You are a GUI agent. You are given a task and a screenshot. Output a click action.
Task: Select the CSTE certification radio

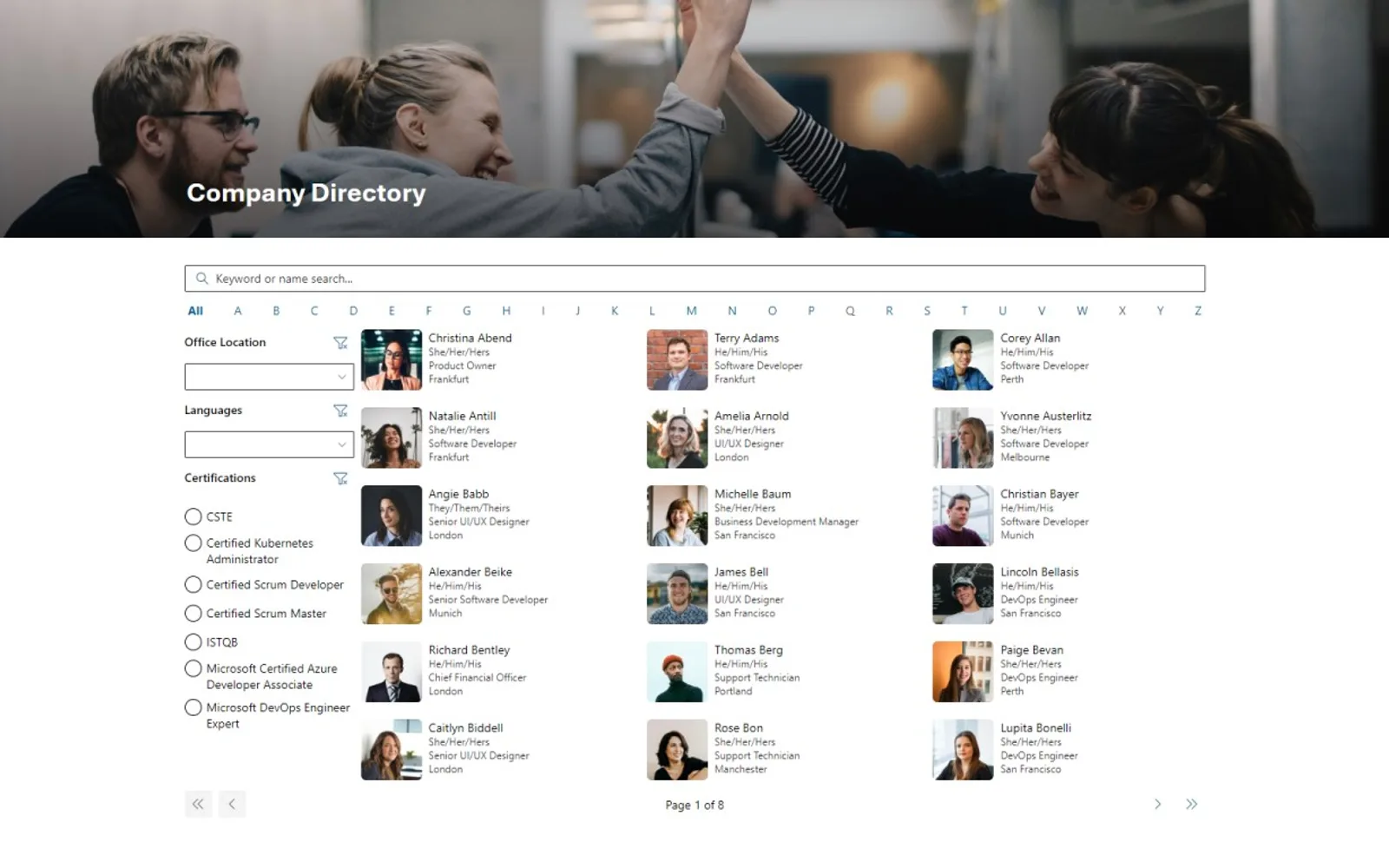pos(193,516)
